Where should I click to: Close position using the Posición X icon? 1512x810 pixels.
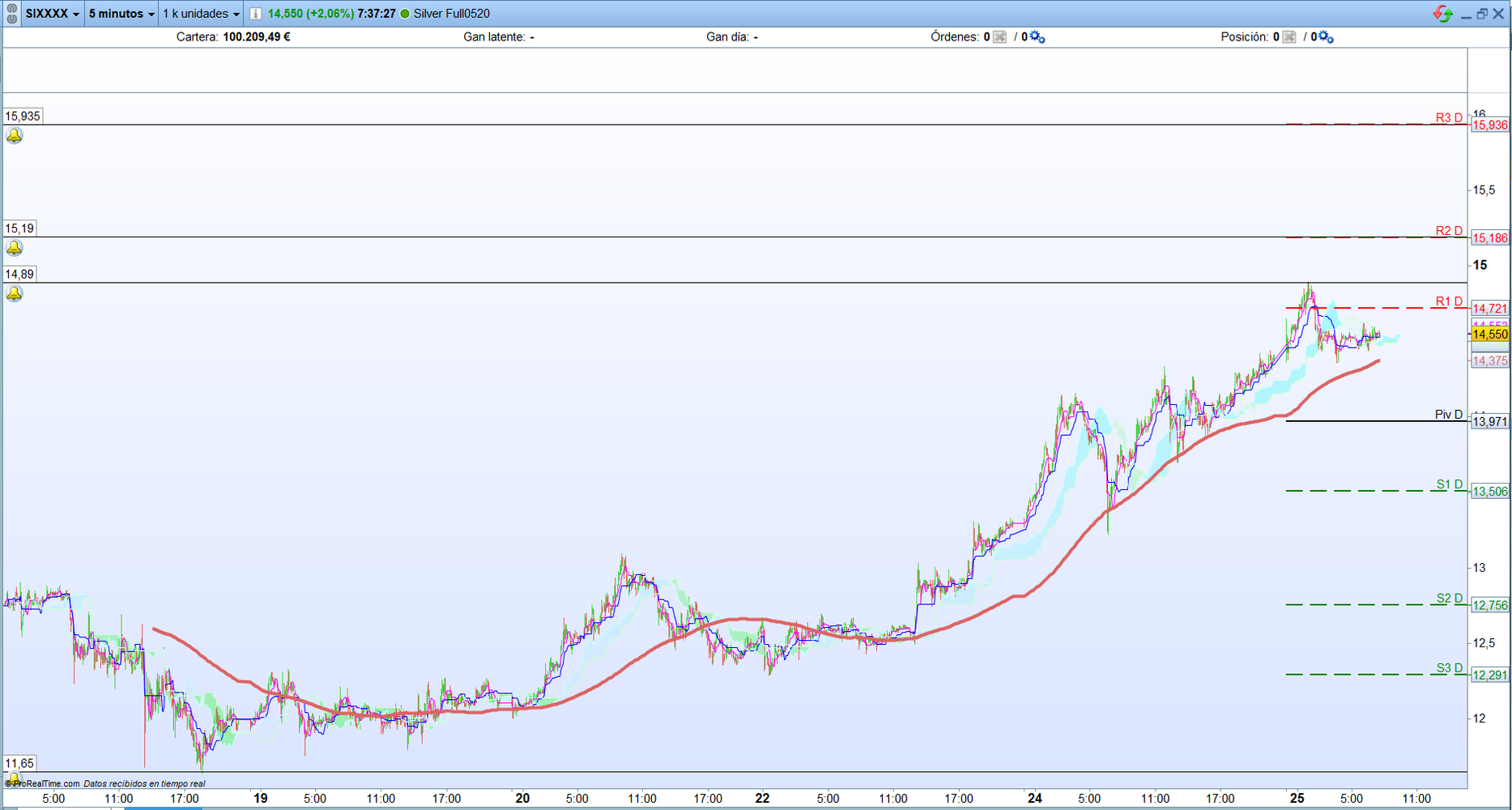point(1288,37)
